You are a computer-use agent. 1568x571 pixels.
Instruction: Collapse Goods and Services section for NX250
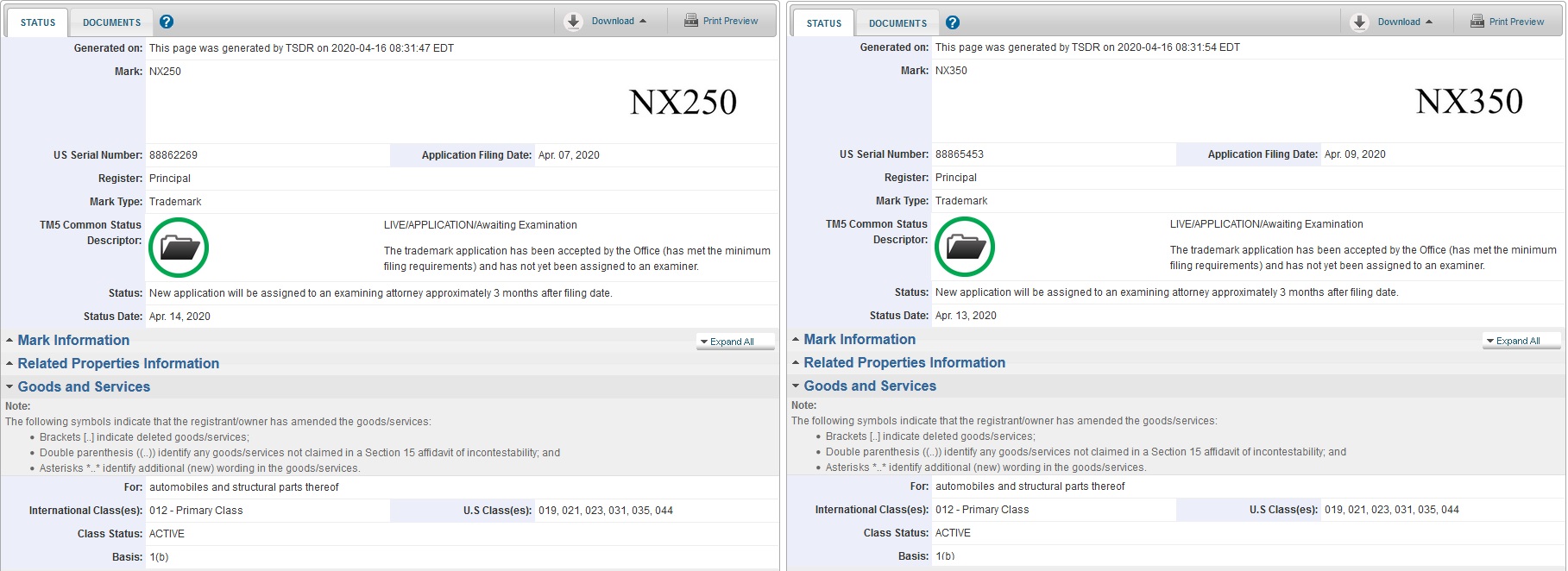pyautogui.click(x=84, y=387)
